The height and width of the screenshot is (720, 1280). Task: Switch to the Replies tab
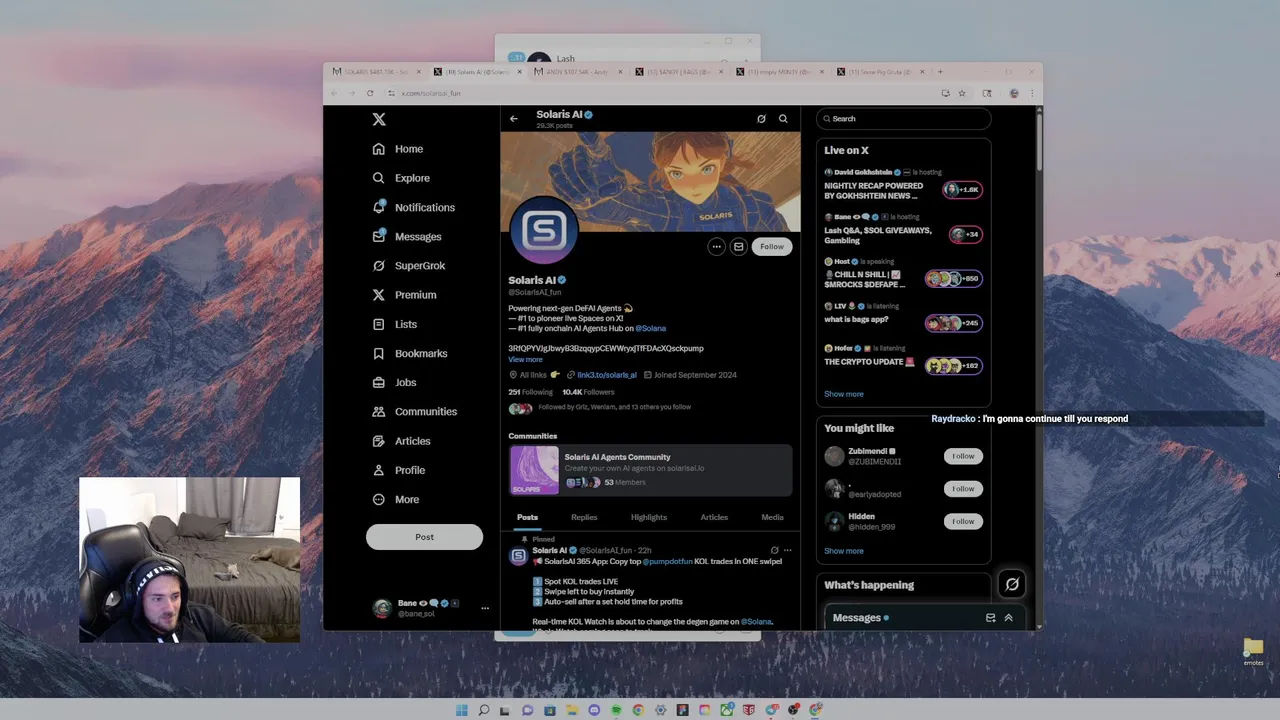point(584,517)
